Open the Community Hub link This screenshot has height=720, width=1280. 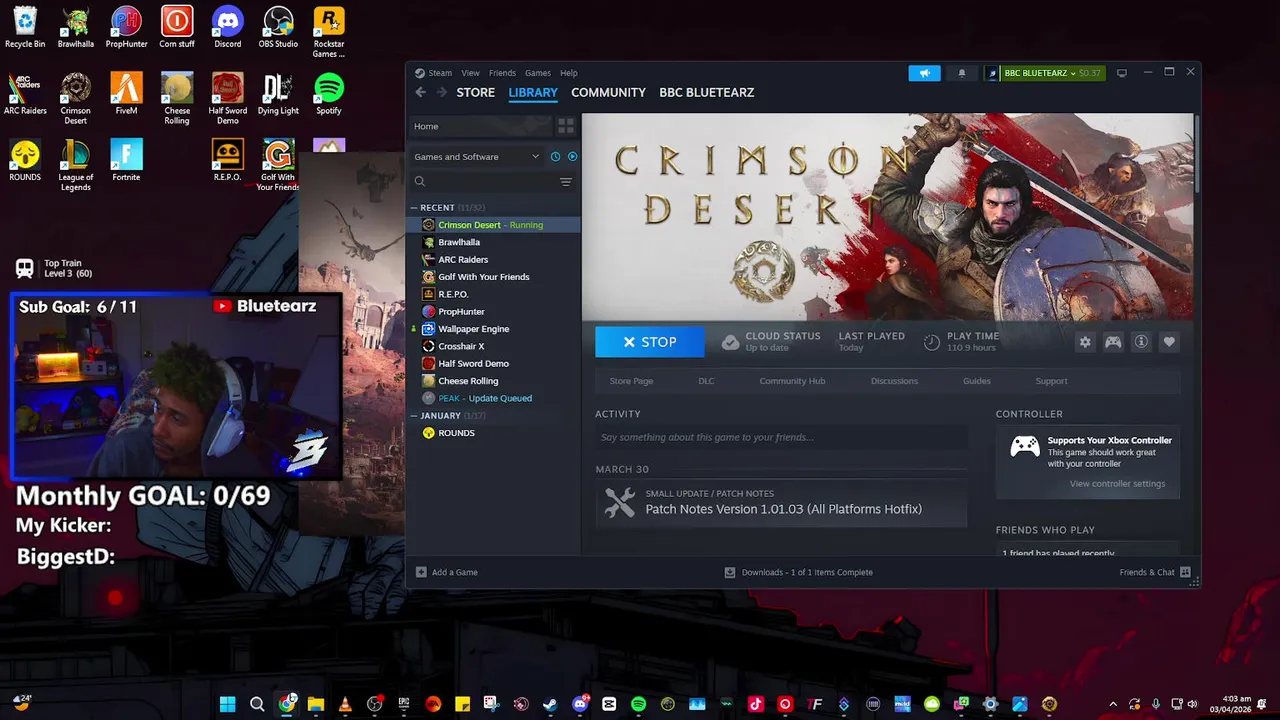(792, 381)
